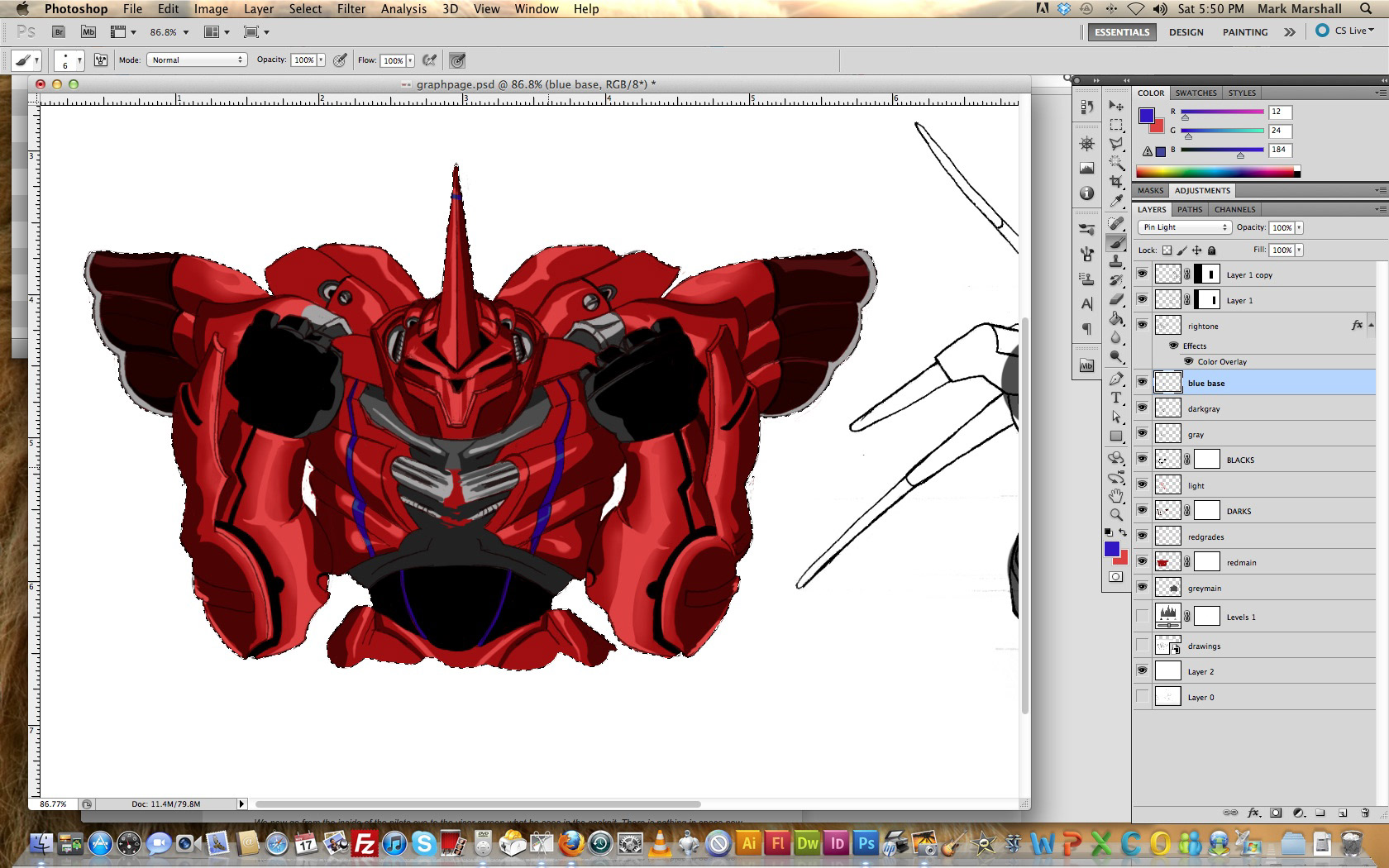
Task: Hide the BLACKS layer
Action: [x=1142, y=459]
